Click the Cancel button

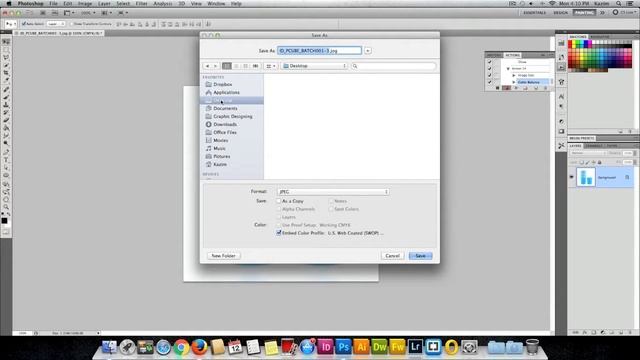click(x=392, y=256)
